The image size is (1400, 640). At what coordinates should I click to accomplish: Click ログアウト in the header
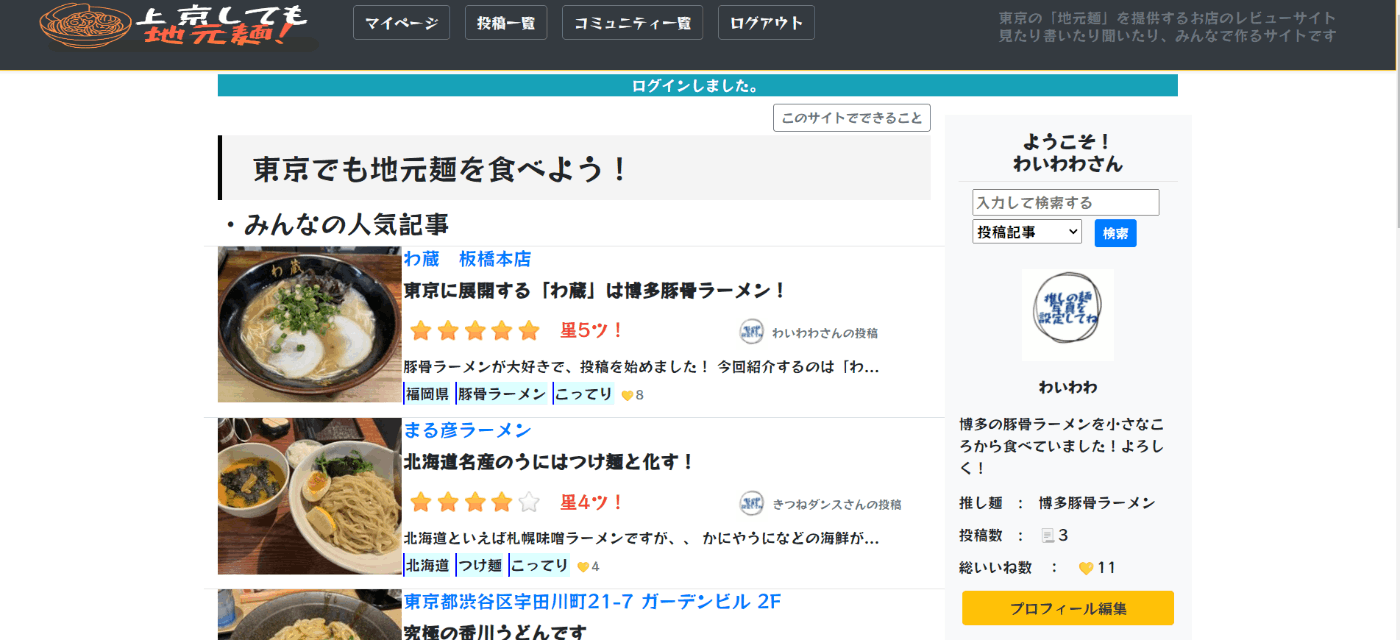[766, 23]
